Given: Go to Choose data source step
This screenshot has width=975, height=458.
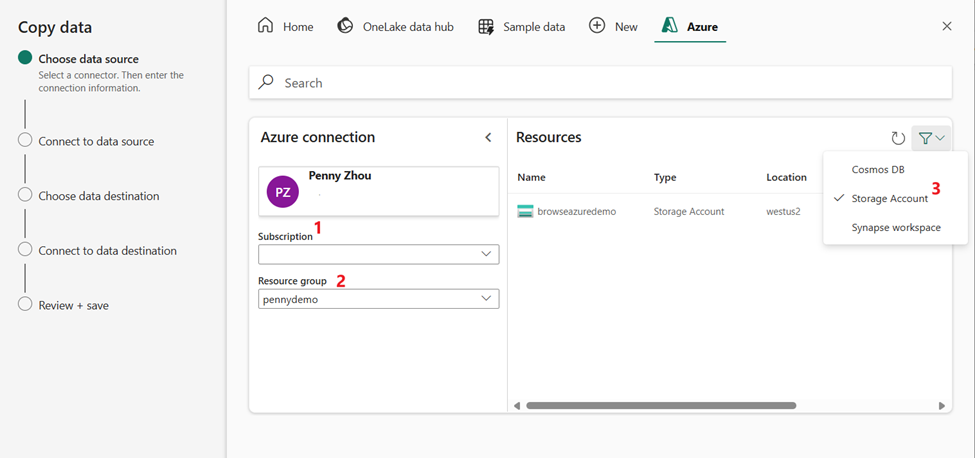Looking at the screenshot, I should coord(88,59).
